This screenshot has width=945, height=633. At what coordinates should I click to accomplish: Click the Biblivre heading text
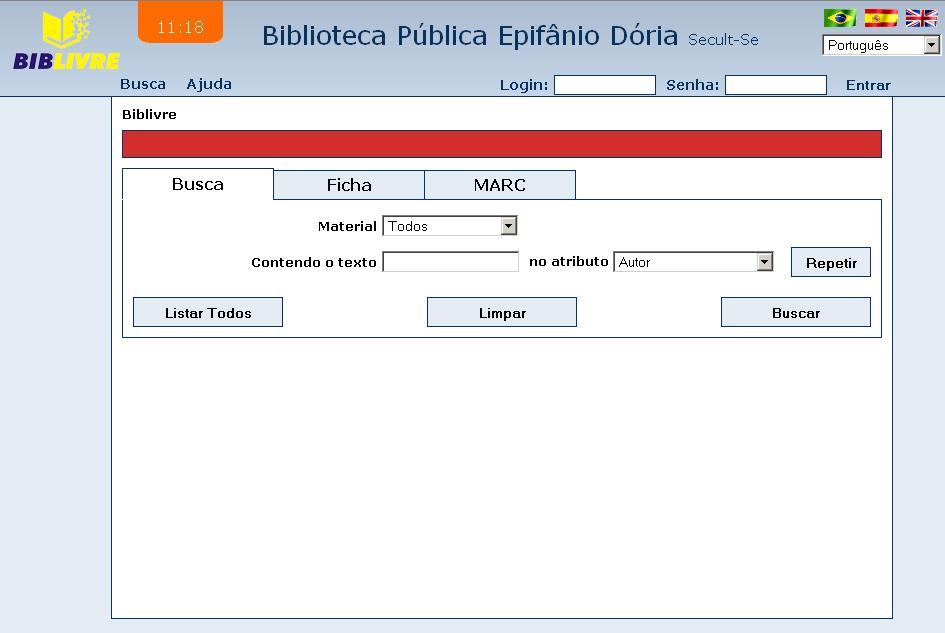[x=149, y=115]
